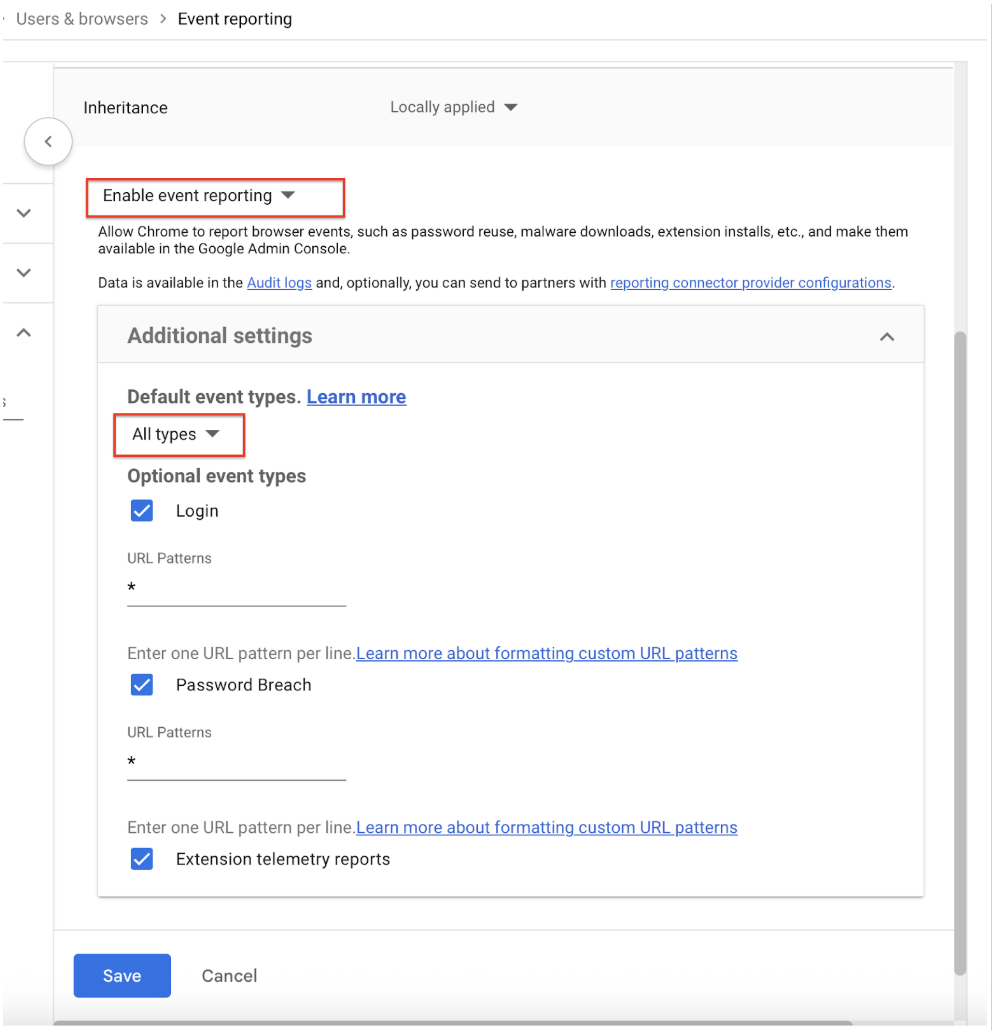The image size is (992, 1030).
Task: Open the Audit logs link
Action: [x=279, y=283]
